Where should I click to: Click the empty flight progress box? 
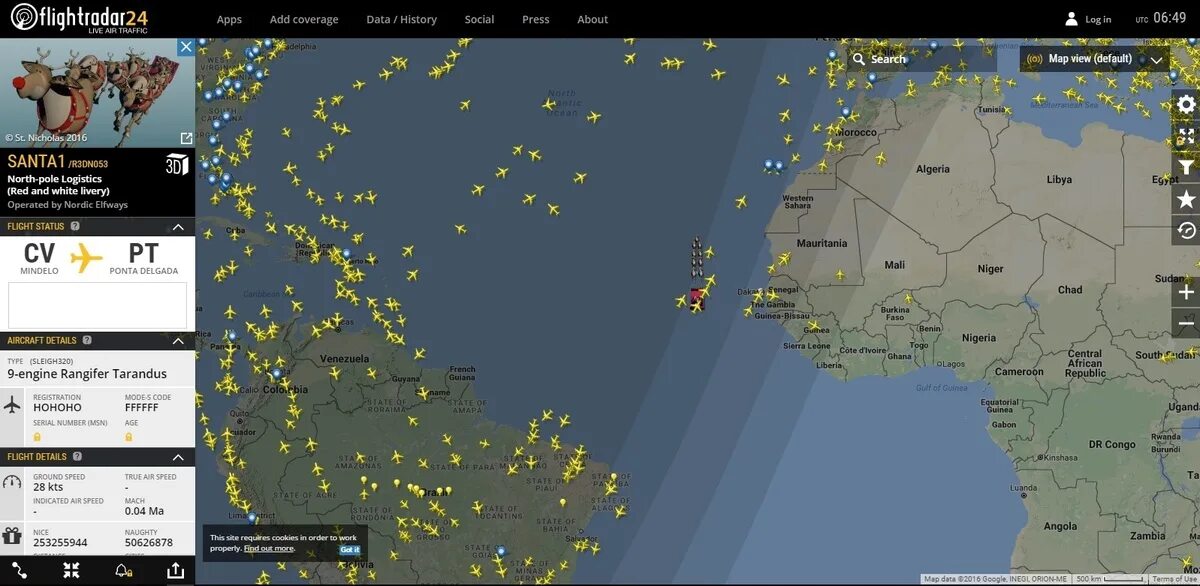(x=97, y=305)
